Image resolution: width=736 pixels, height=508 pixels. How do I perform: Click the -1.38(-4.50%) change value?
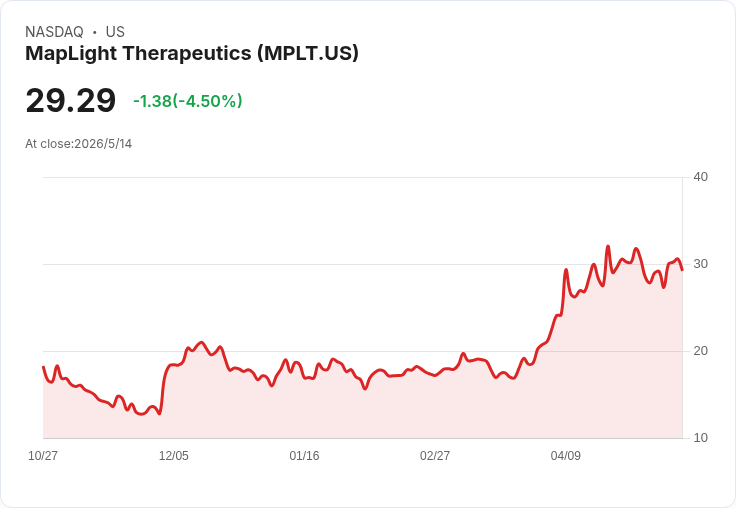tap(188, 101)
